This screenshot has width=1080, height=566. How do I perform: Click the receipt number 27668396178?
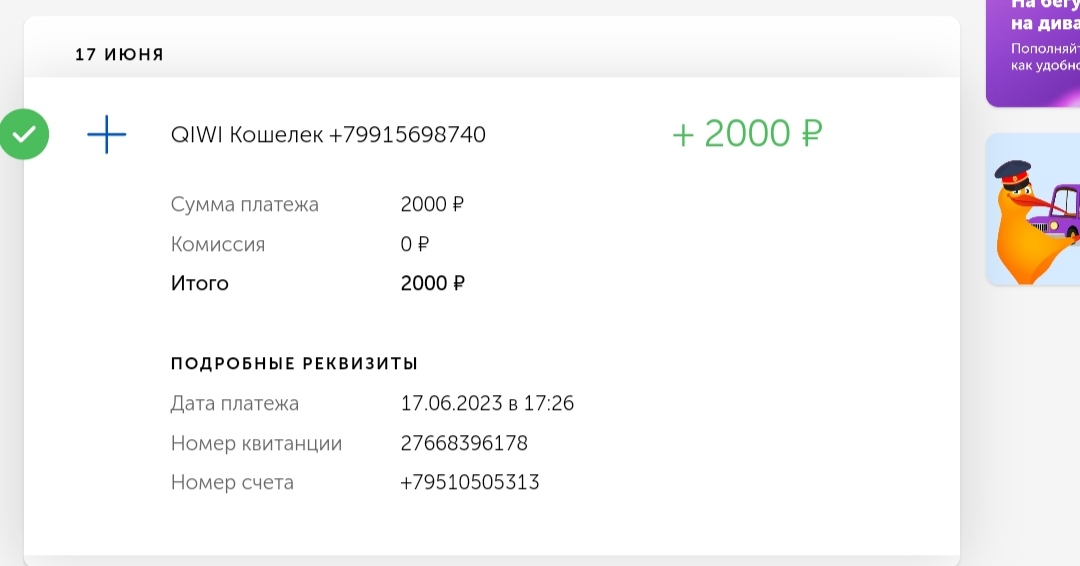[464, 443]
